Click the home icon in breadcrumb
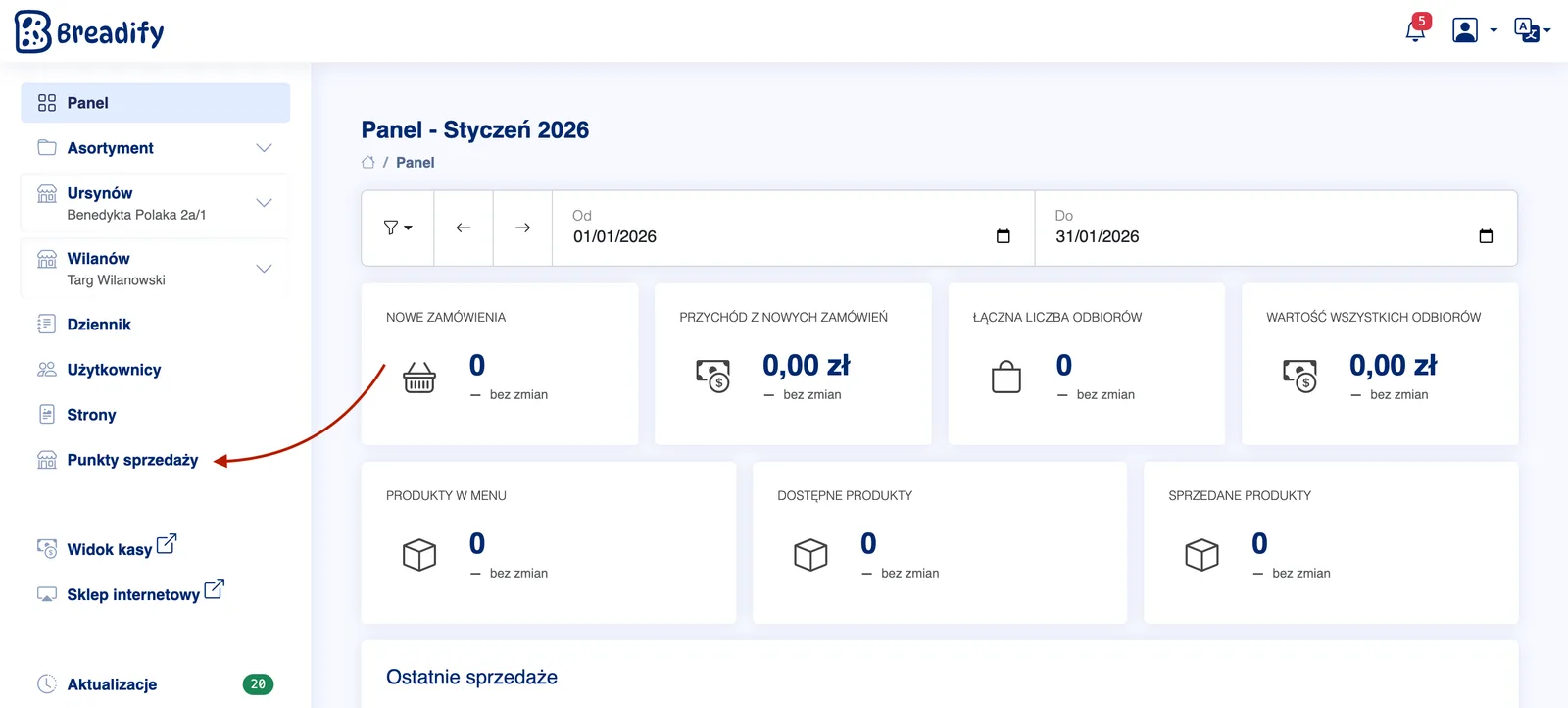 [x=368, y=163]
